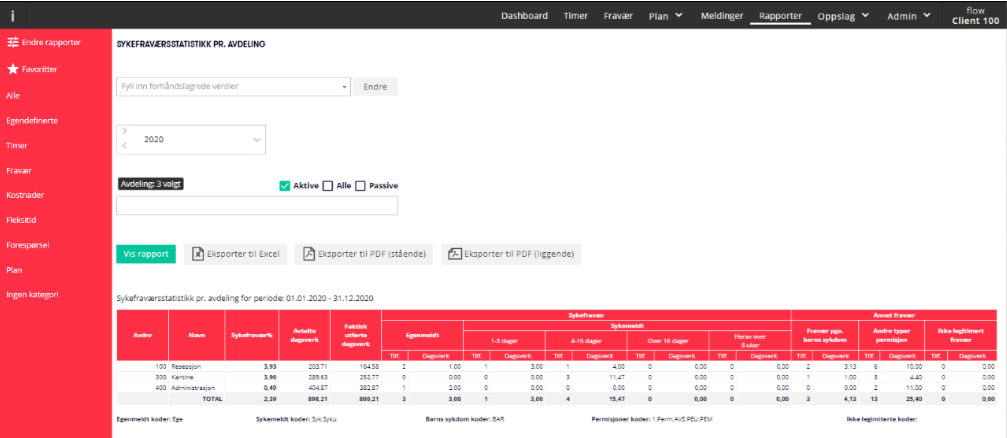Click the total sykefravær value 2,39
Screen dimensions: 1007x438
click(270, 399)
